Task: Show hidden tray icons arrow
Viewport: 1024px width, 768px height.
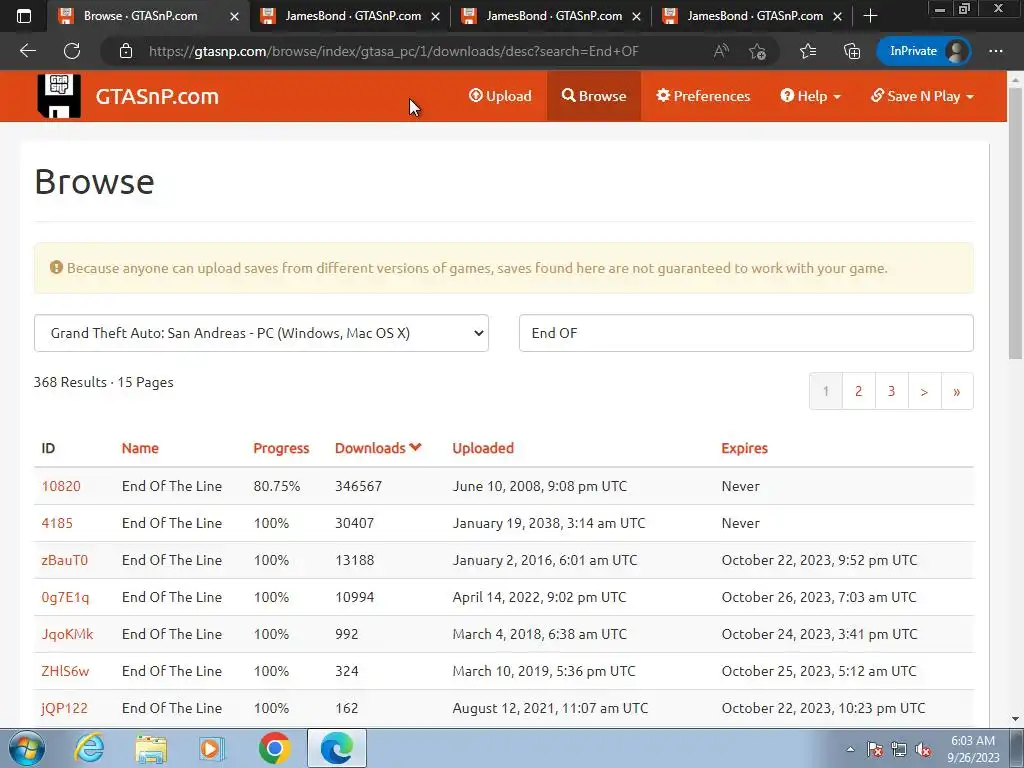Action: pos(850,749)
